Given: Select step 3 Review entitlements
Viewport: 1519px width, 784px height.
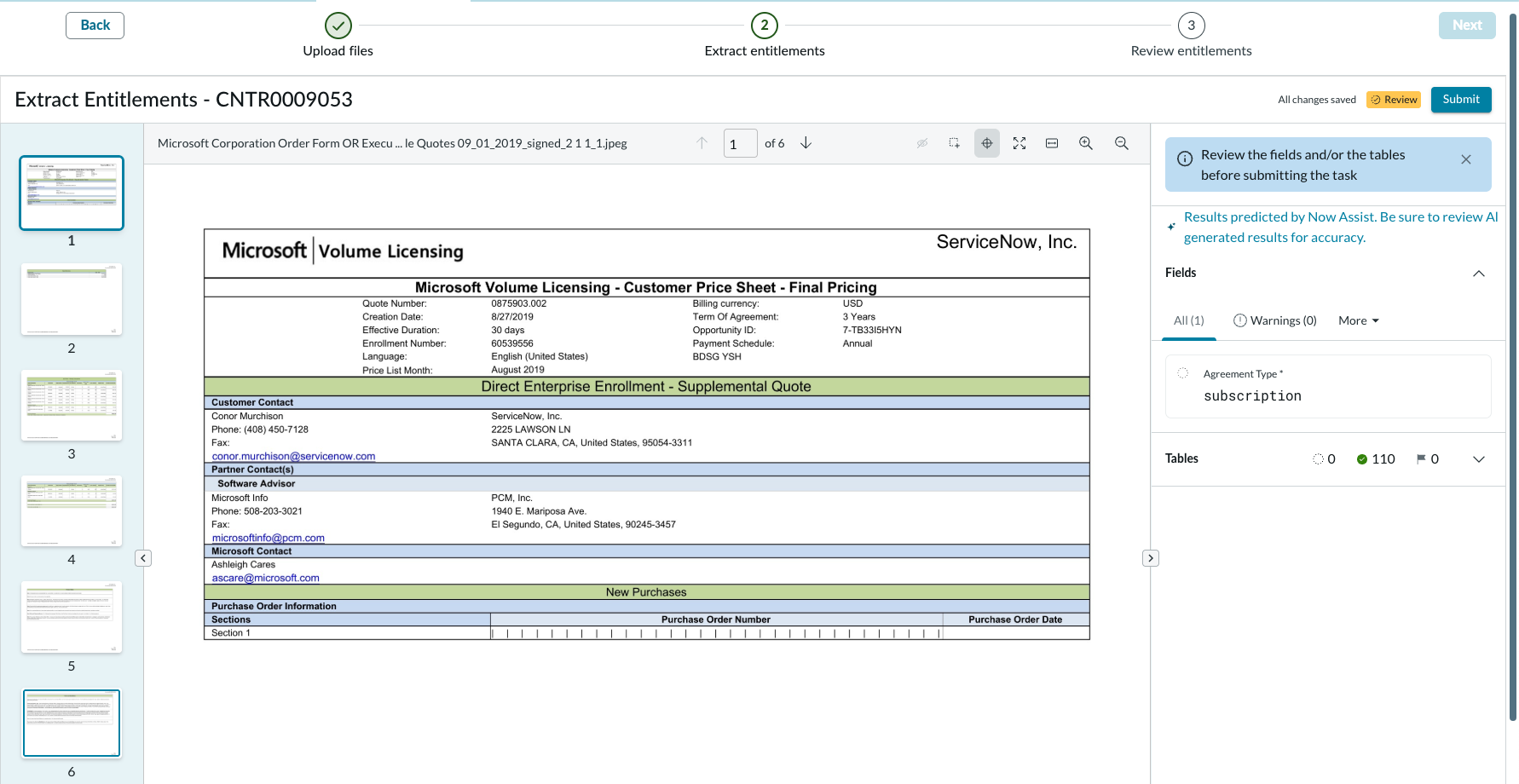Looking at the screenshot, I should tap(1192, 36).
